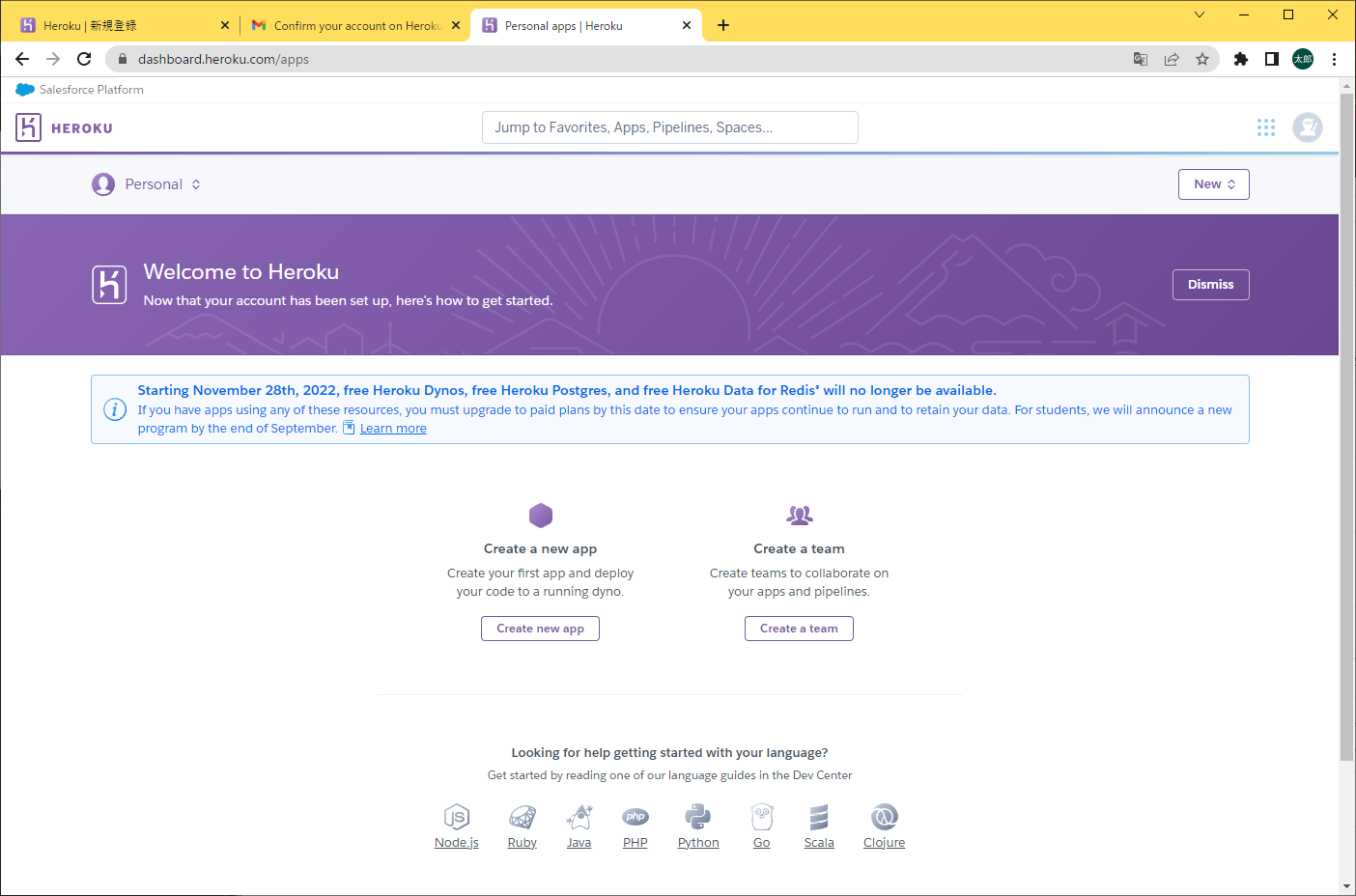Click the site lock security icon
The height and width of the screenshot is (896, 1356).
coord(123,59)
